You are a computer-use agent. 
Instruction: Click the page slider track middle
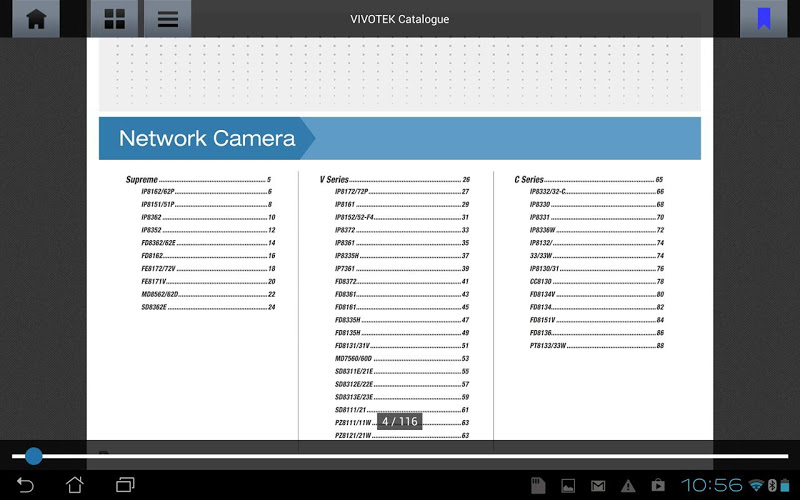coord(400,456)
